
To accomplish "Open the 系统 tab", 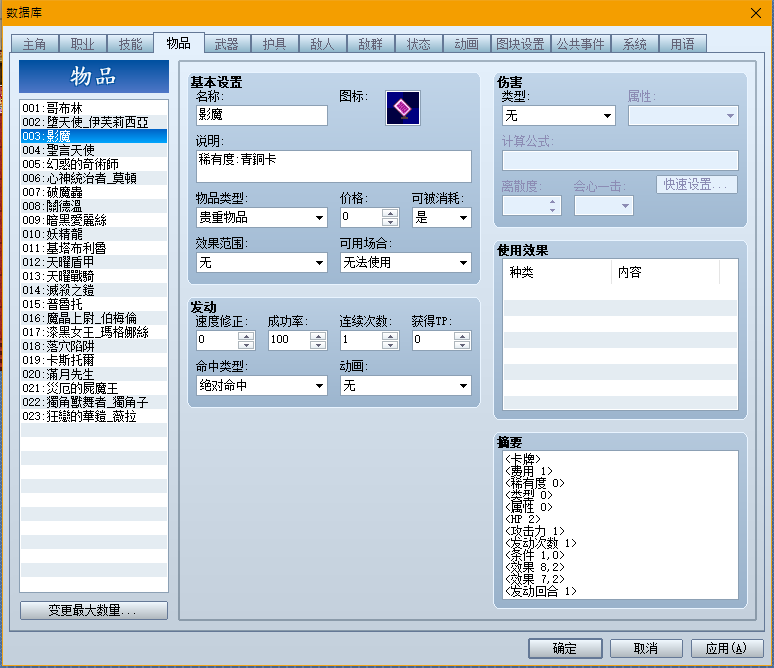I will pos(634,44).
